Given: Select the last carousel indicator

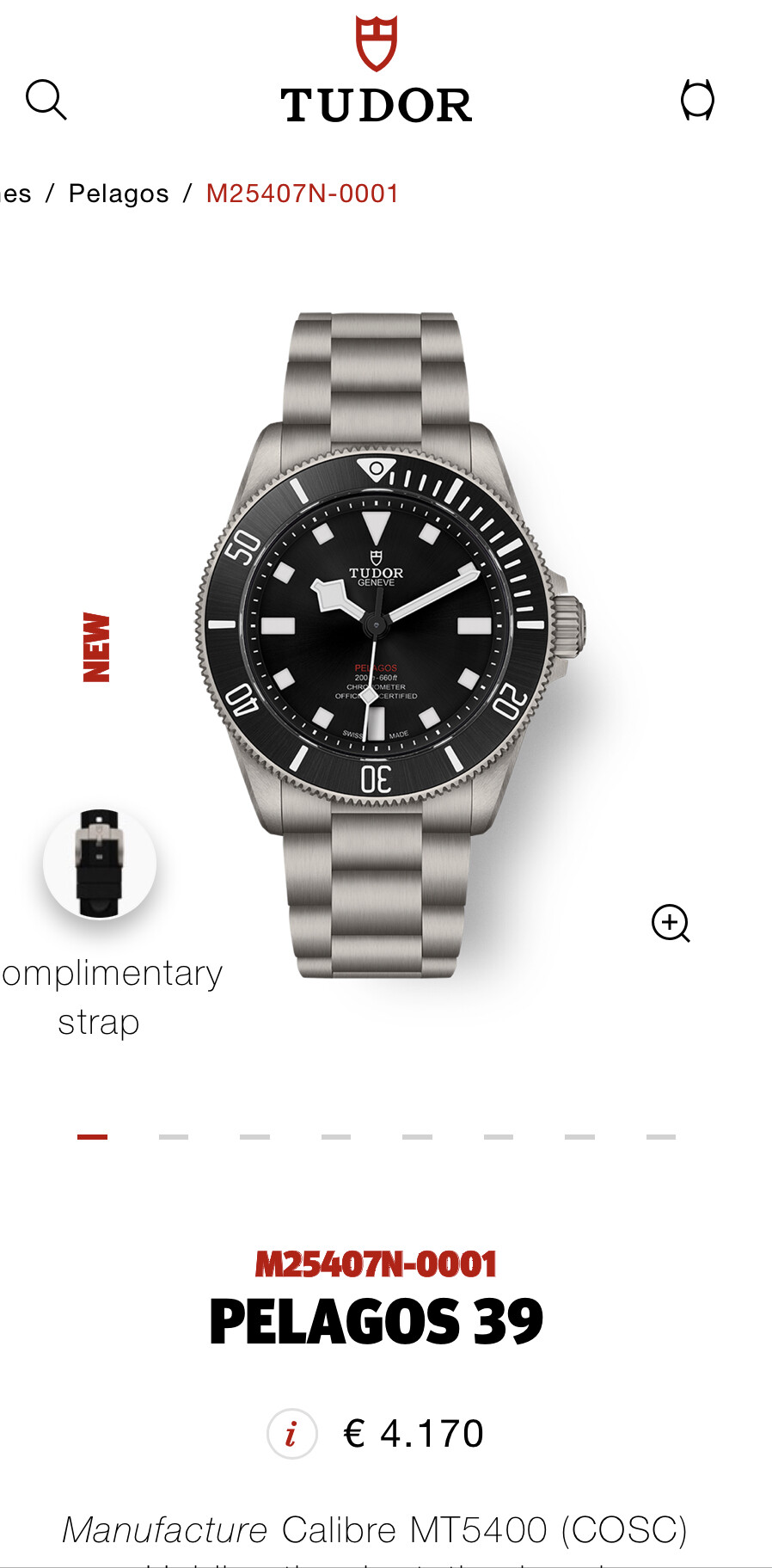Looking at the screenshot, I should point(661,1137).
